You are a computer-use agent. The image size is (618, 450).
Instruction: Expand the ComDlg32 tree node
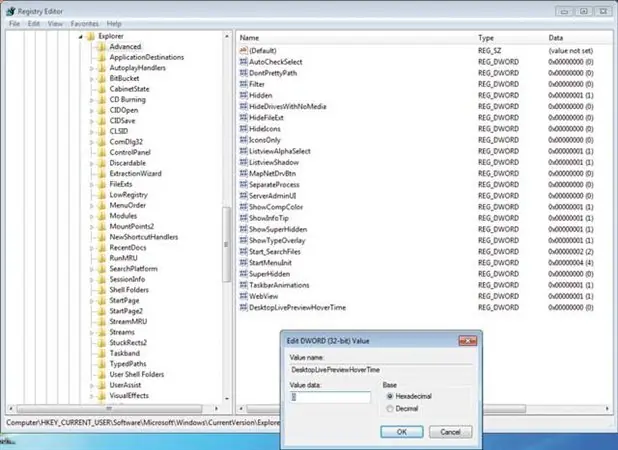pyautogui.click(x=91, y=142)
